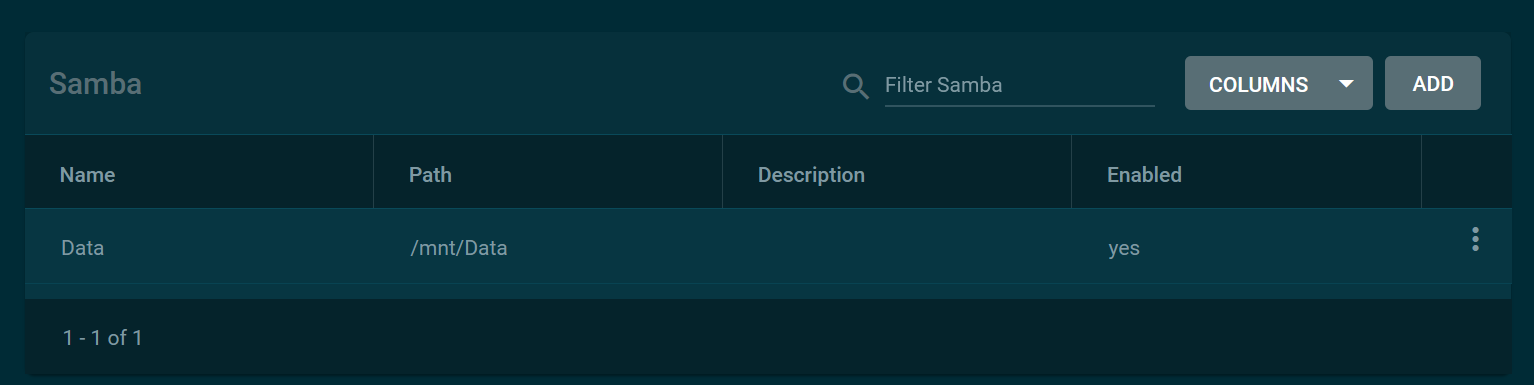Click the empty footer area right of pagination

click(830, 338)
